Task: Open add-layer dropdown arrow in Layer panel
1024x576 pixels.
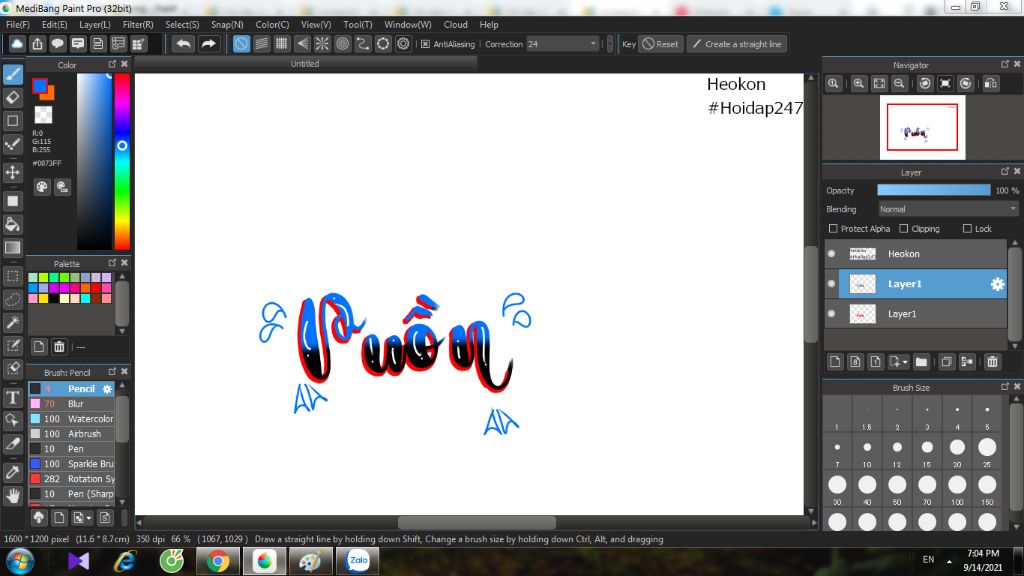Action: point(904,362)
